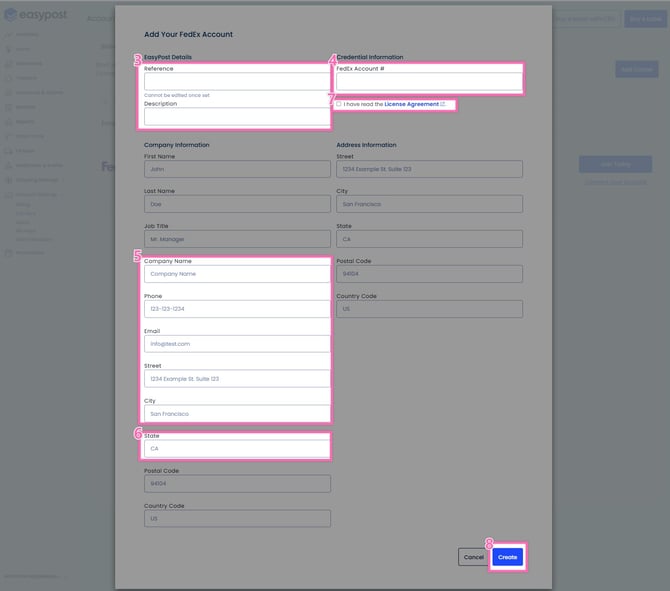Click the 'EasyPost Details' section heading
The height and width of the screenshot is (591, 670).
tap(168, 57)
